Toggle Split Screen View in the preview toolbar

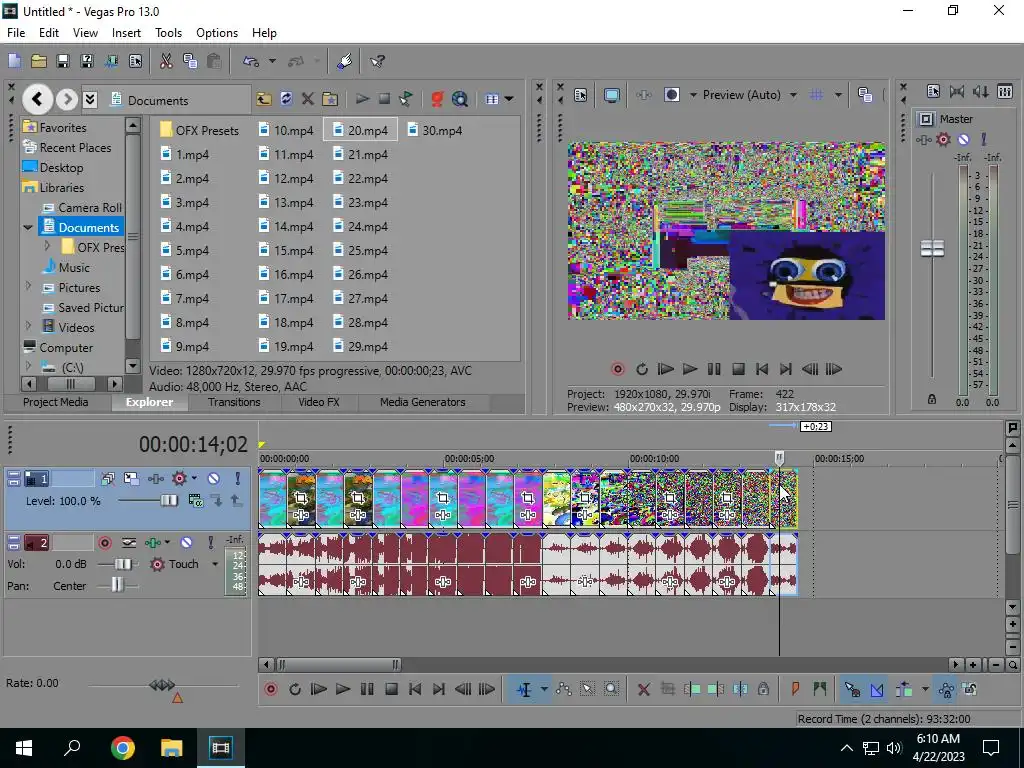[x=672, y=95]
